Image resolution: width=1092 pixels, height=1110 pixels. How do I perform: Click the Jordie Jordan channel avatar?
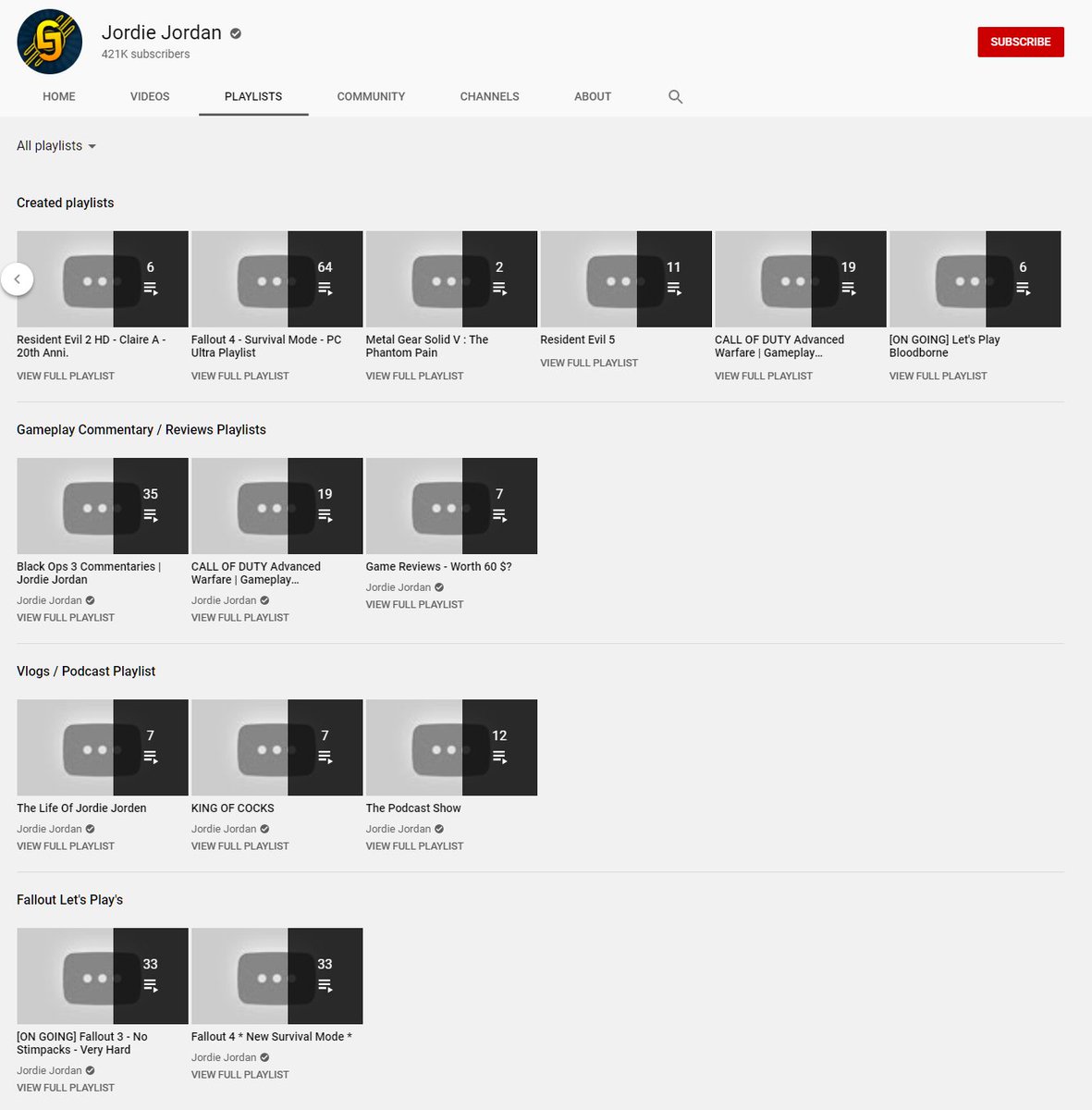coord(49,41)
